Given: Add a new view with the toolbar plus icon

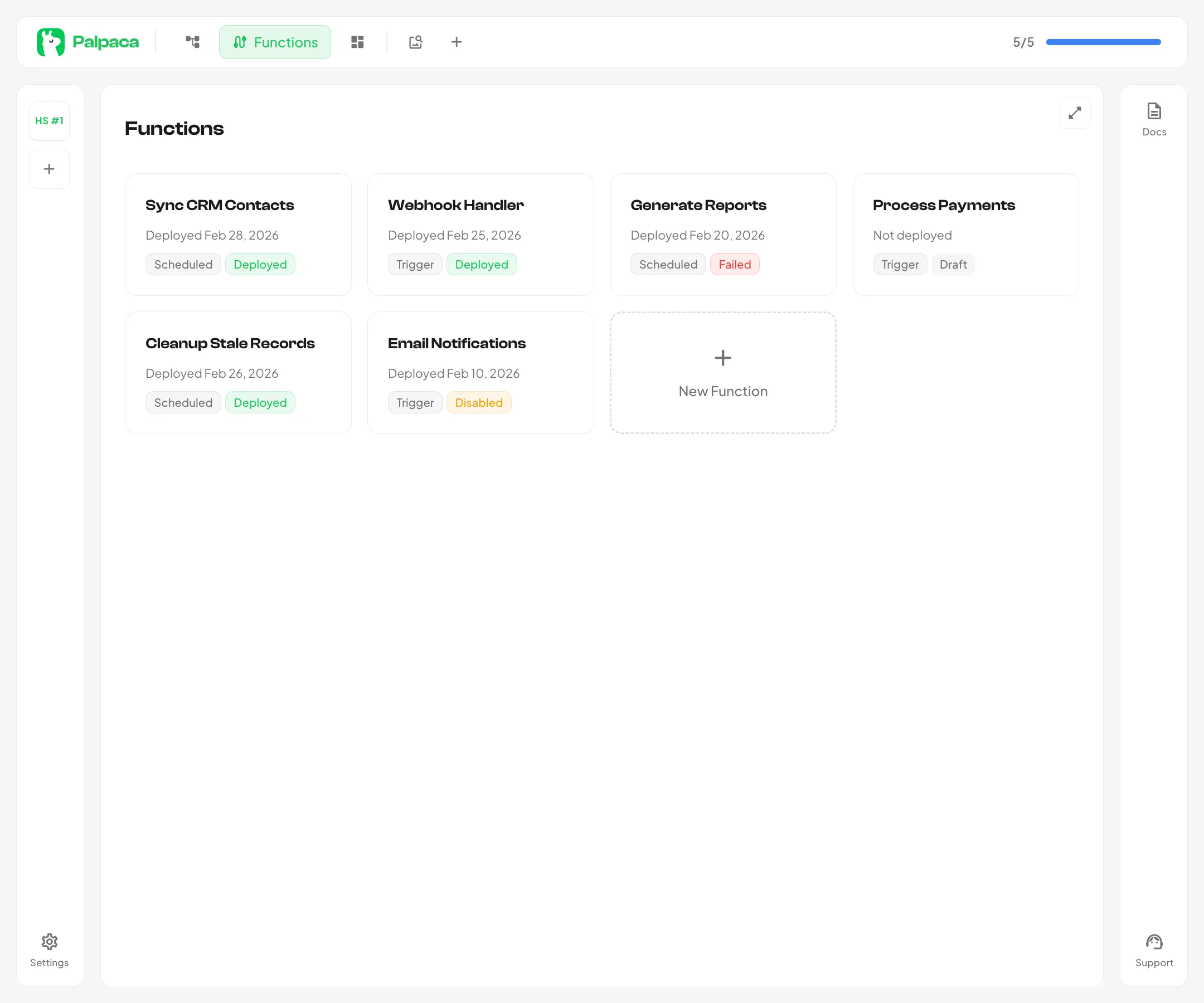Looking at the screenshot, I should (457, 42).
